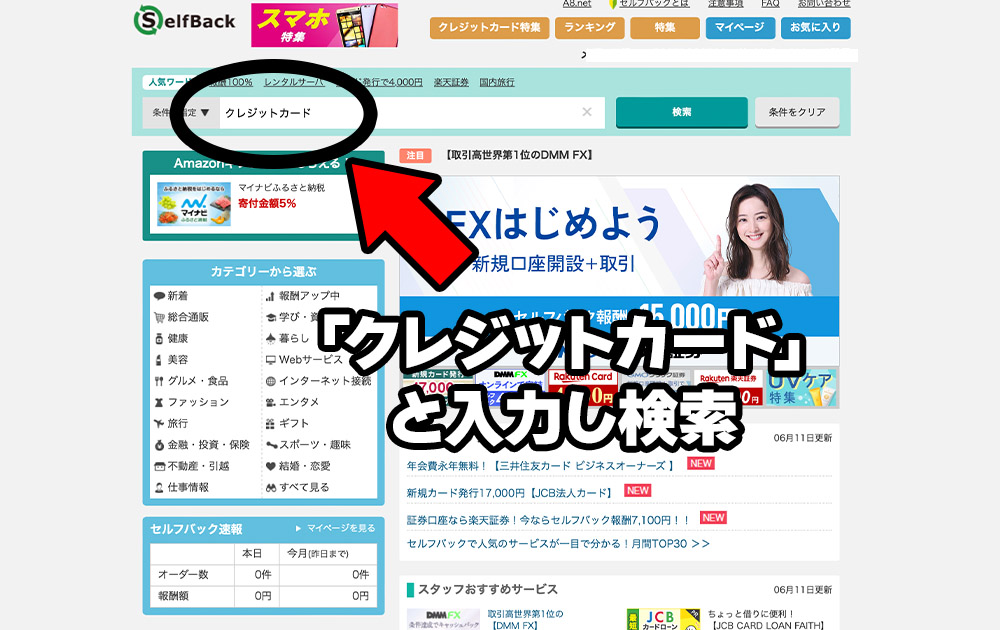Open the JCB カードローン thumbnail
The image size is (1000, 630).
(x=663, y=619)
